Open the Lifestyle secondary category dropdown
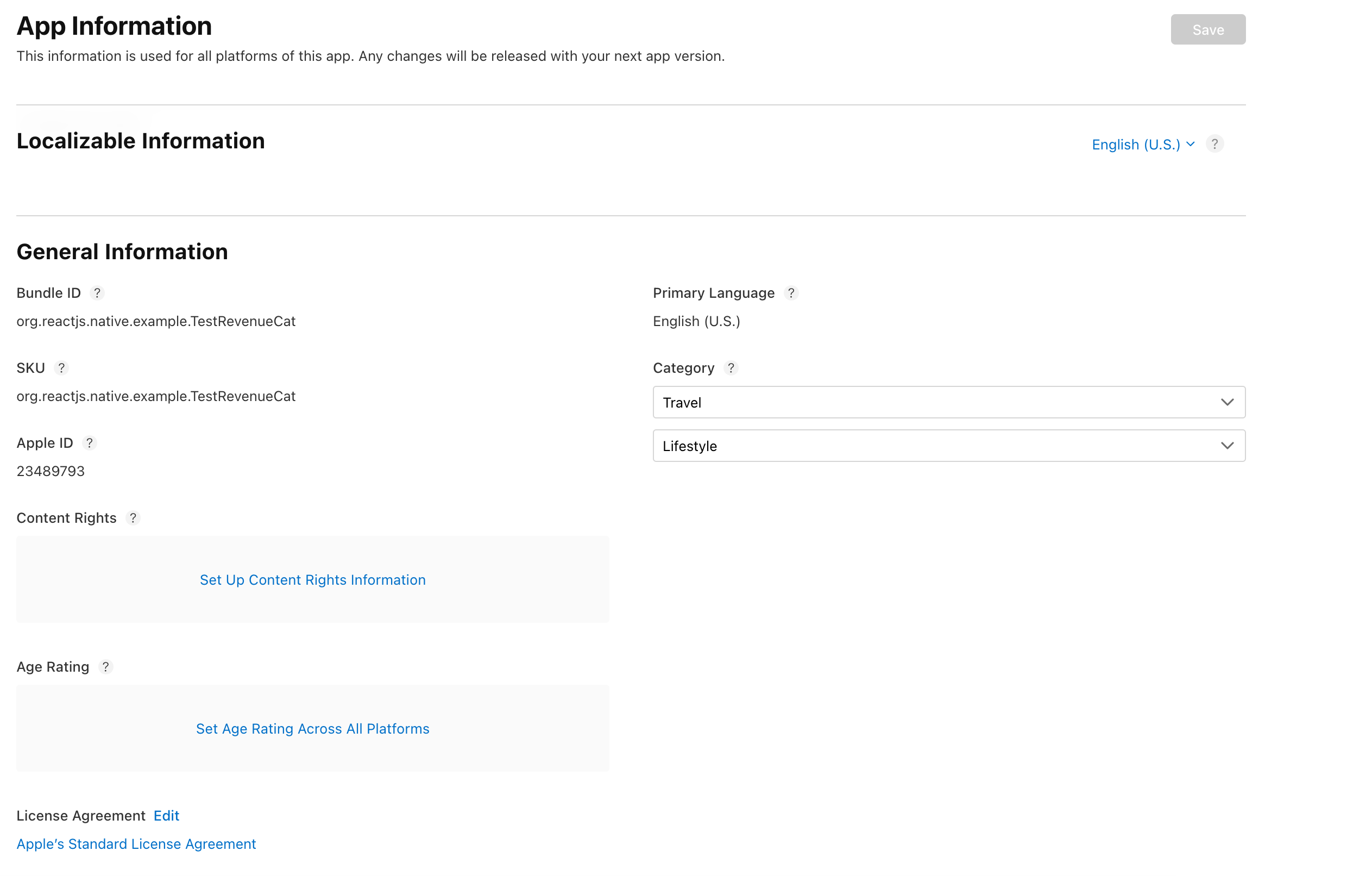This screenshot has width=1372, height=876. click(949, 446)
